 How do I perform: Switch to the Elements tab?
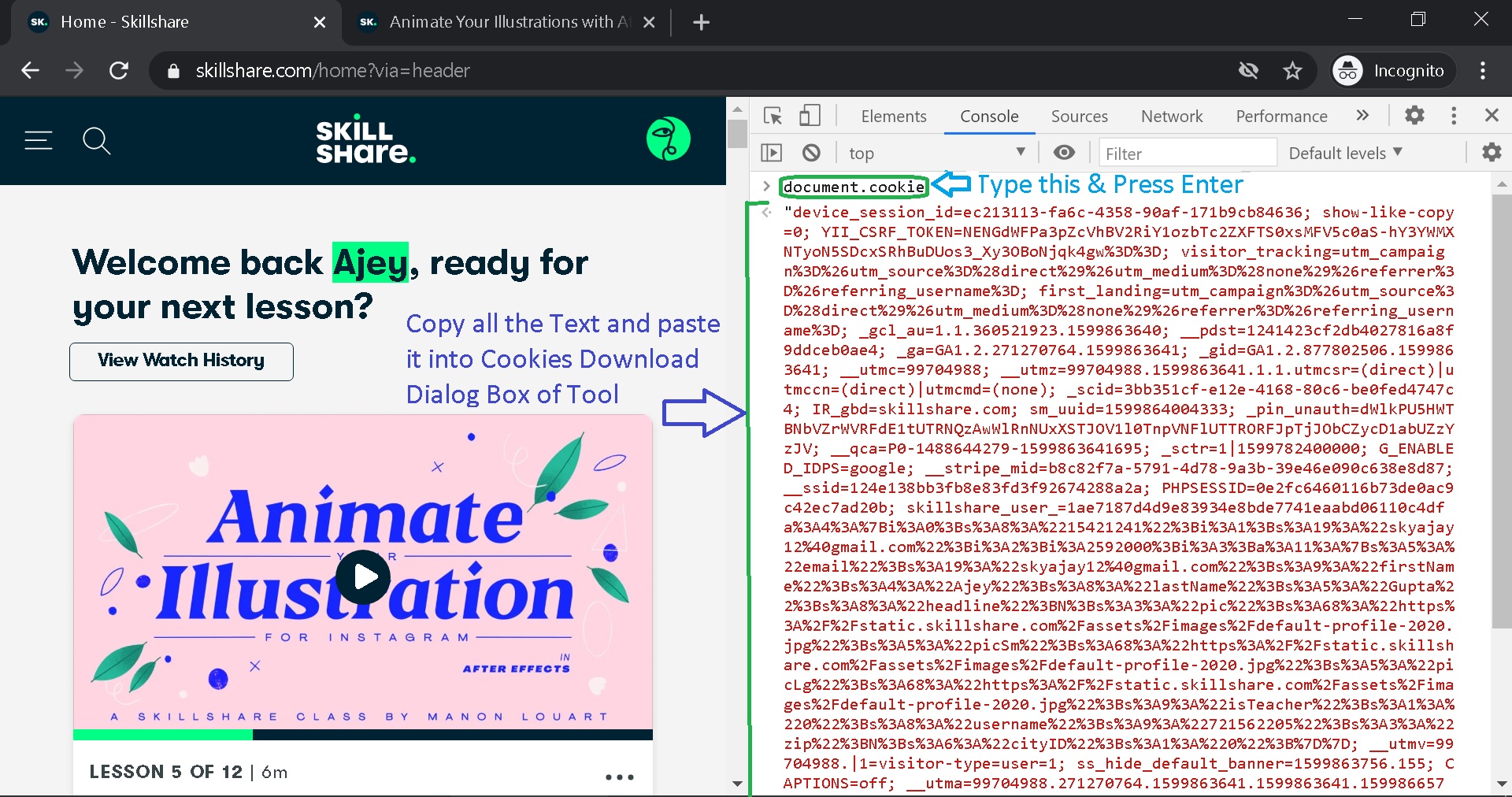point(894,117)
